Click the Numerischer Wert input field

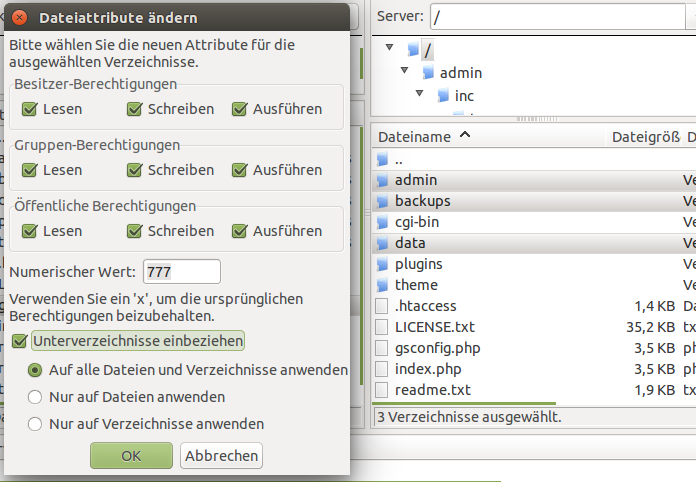182,272
